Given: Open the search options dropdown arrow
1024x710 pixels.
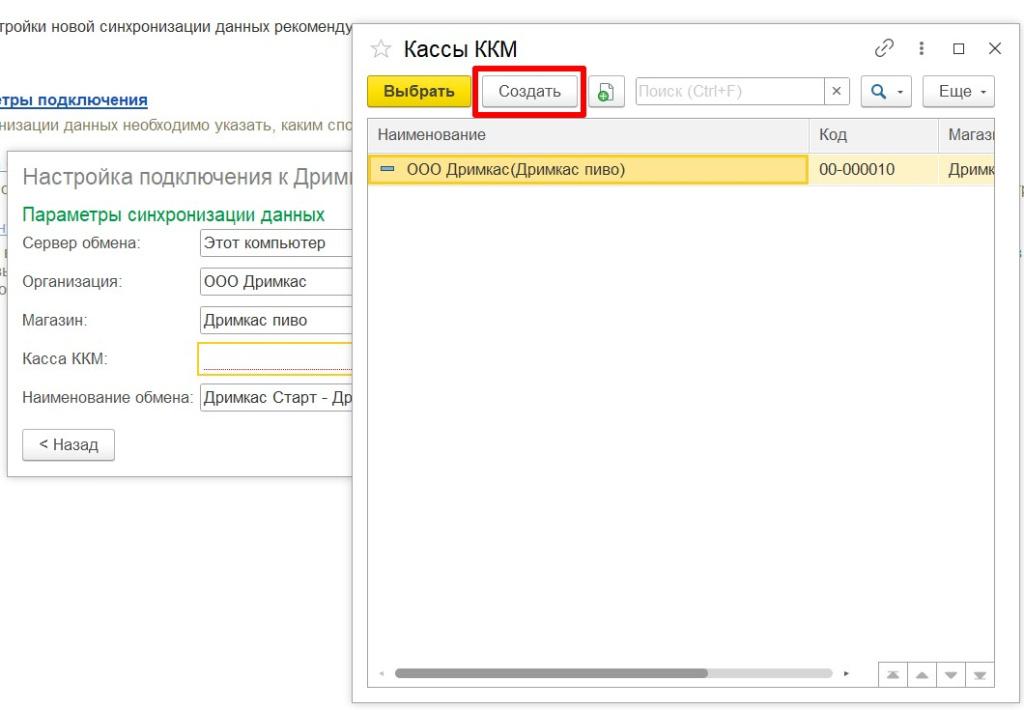Looking at the screenshot, I should [898, 91].
